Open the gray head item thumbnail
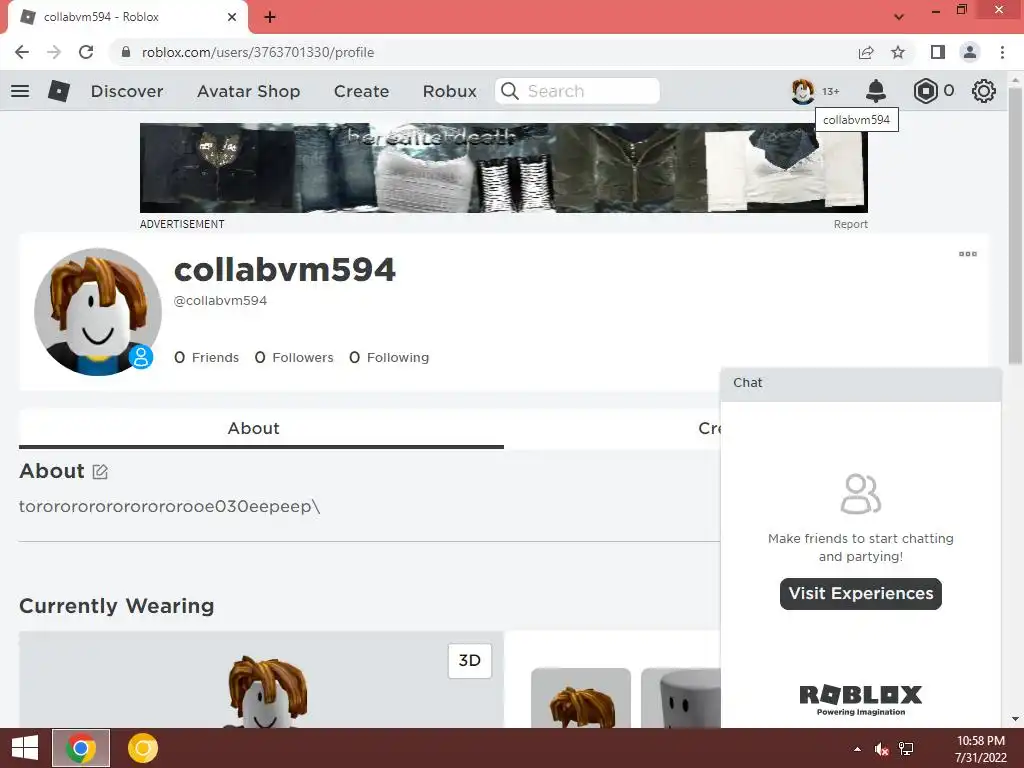1024x768 pixels. click(x=680, y=697)
